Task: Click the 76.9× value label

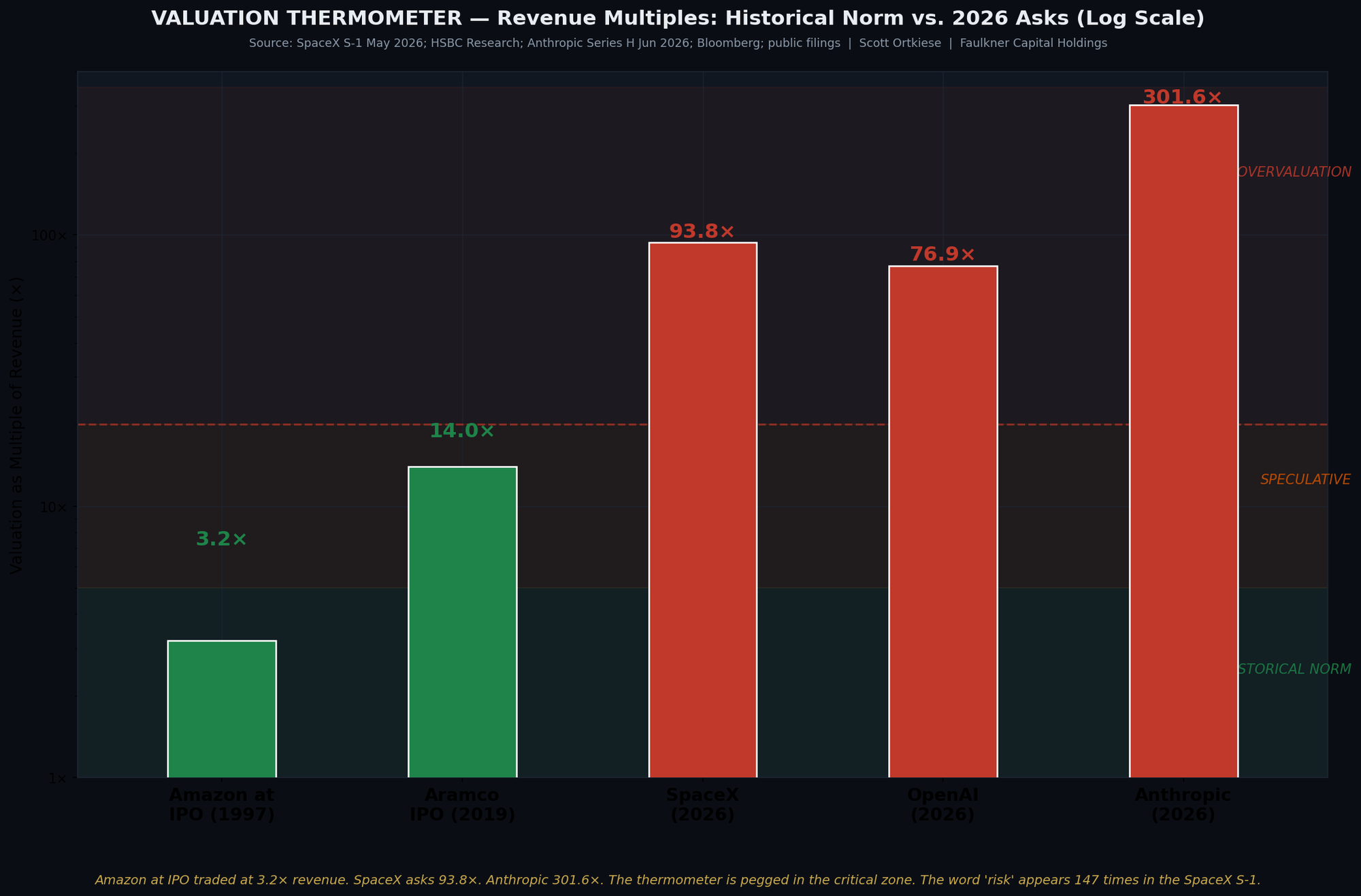Action: click(x=943, y=255)
